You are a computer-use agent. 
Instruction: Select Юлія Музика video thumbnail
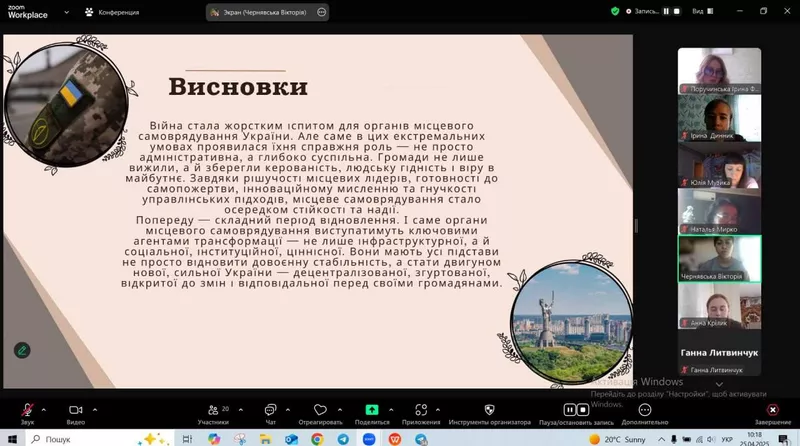pos(719,165)
